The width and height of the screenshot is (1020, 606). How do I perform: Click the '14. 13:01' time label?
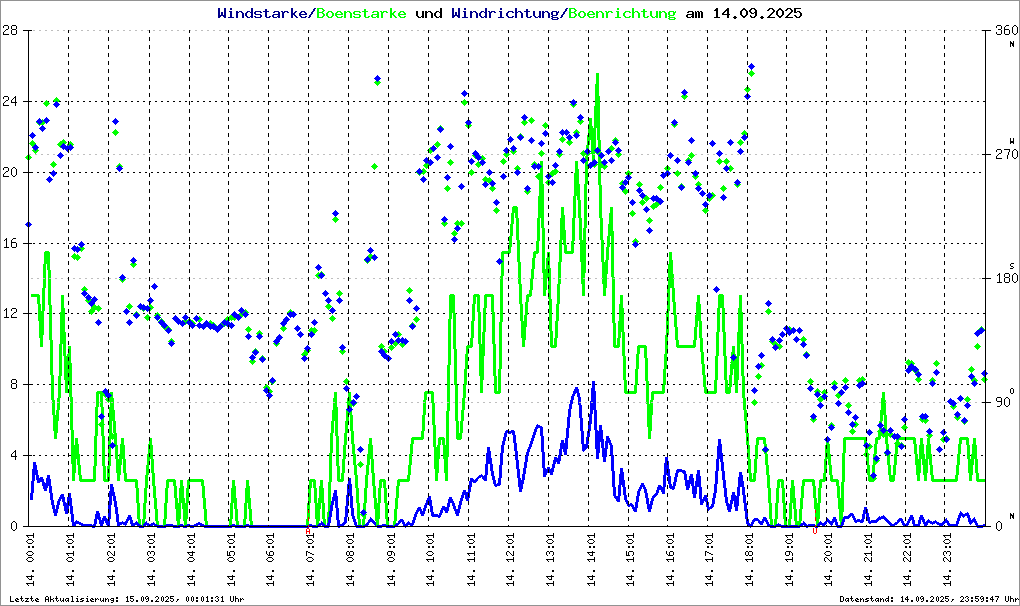(x=550, y=560)
